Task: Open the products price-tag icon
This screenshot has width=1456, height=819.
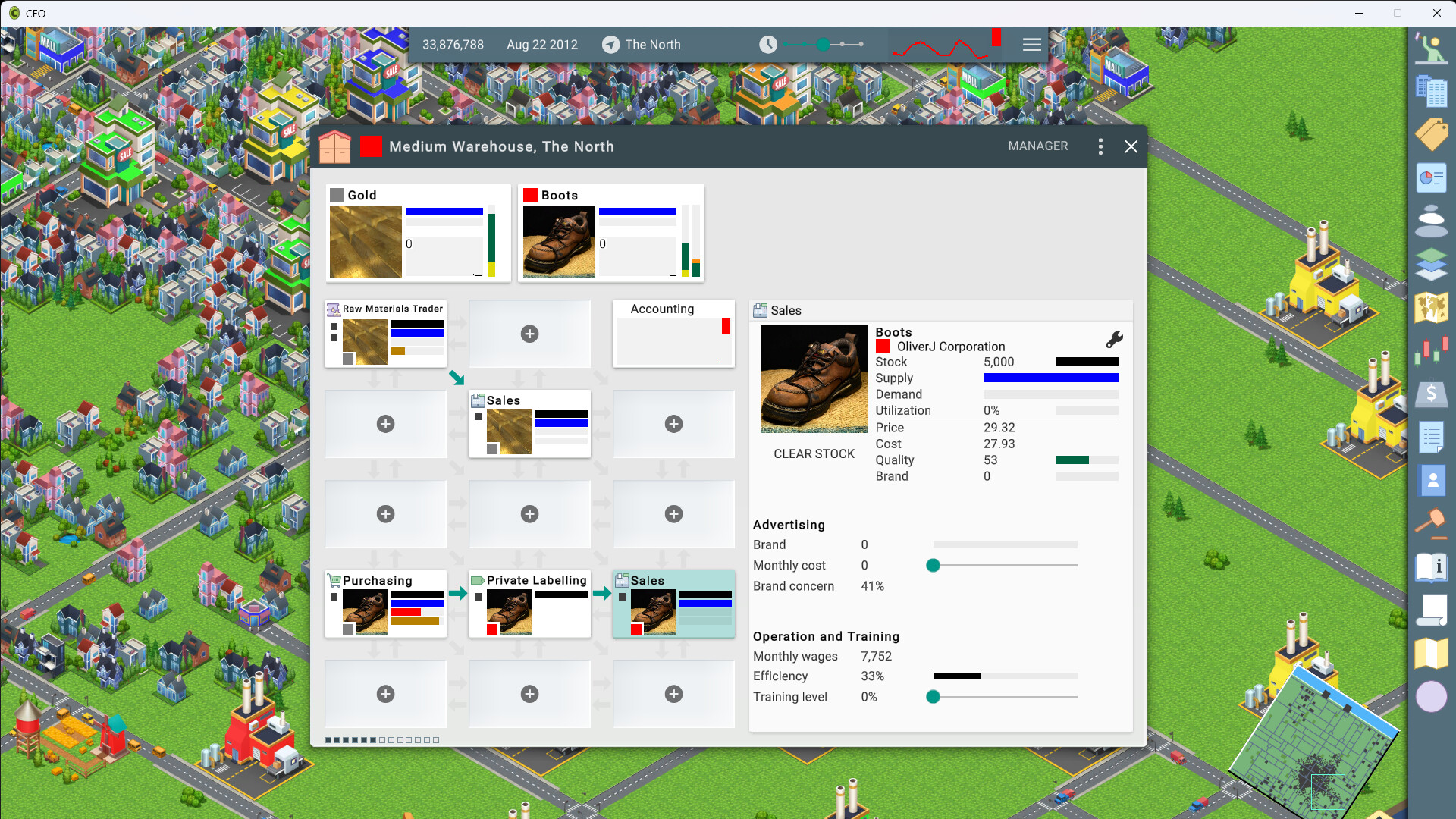Action: 1432,134
